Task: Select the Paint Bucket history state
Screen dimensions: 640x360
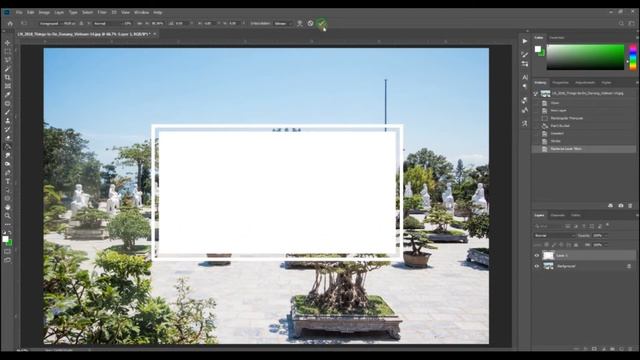Action: [584, 126]
